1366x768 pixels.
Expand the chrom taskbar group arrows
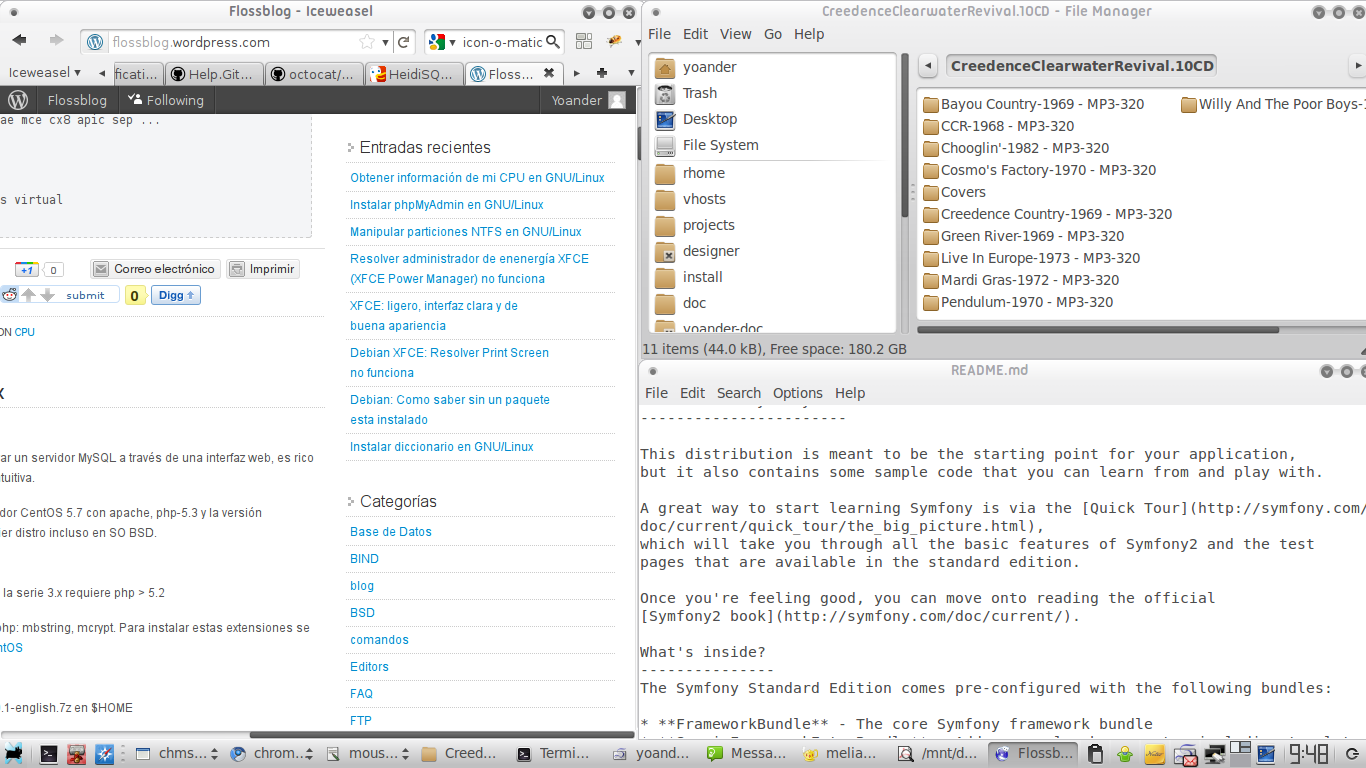311,754
